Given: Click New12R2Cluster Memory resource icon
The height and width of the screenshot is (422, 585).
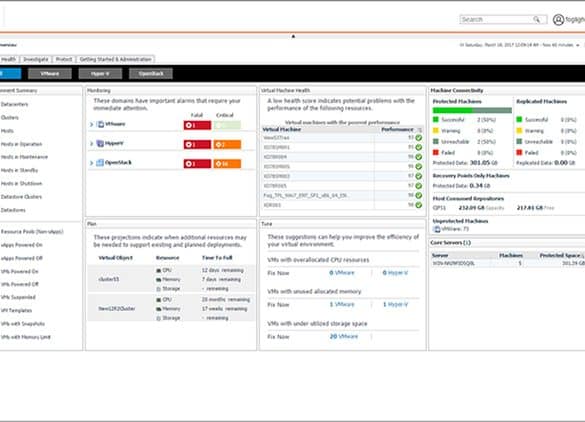Looking at the screenshot, I should coord(159,309).
